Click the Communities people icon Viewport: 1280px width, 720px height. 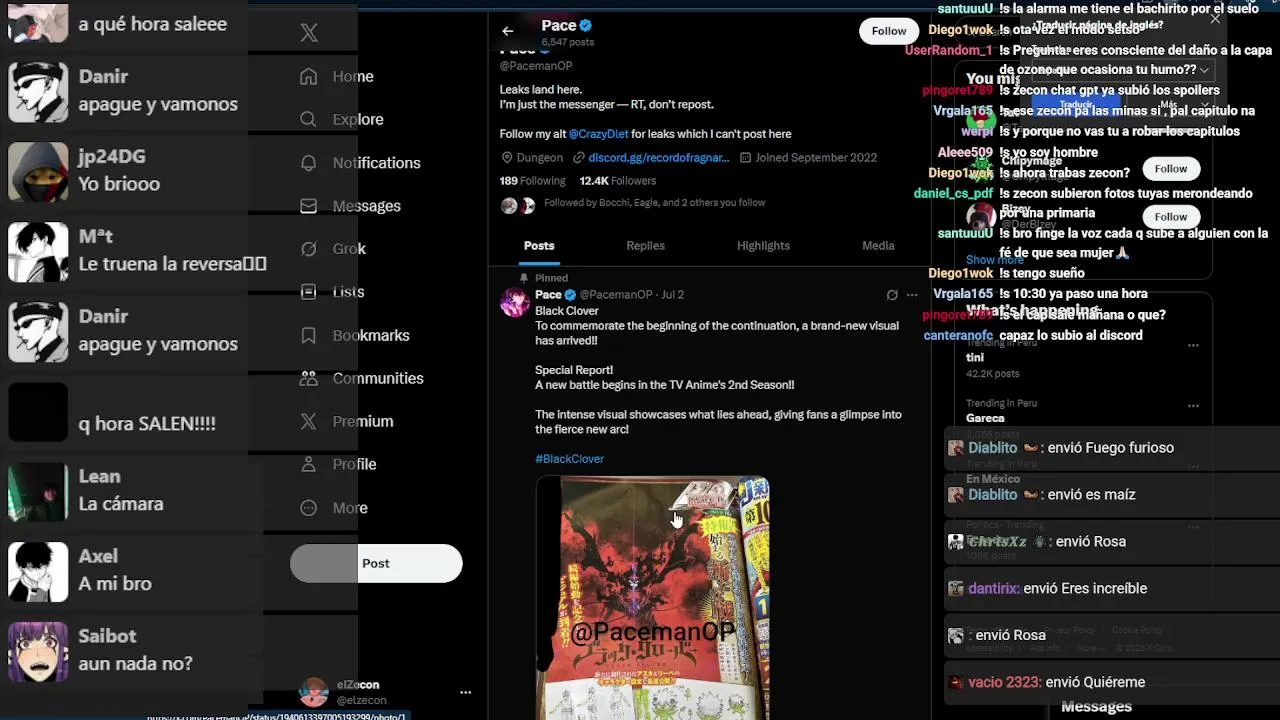[x=309, y=378]
